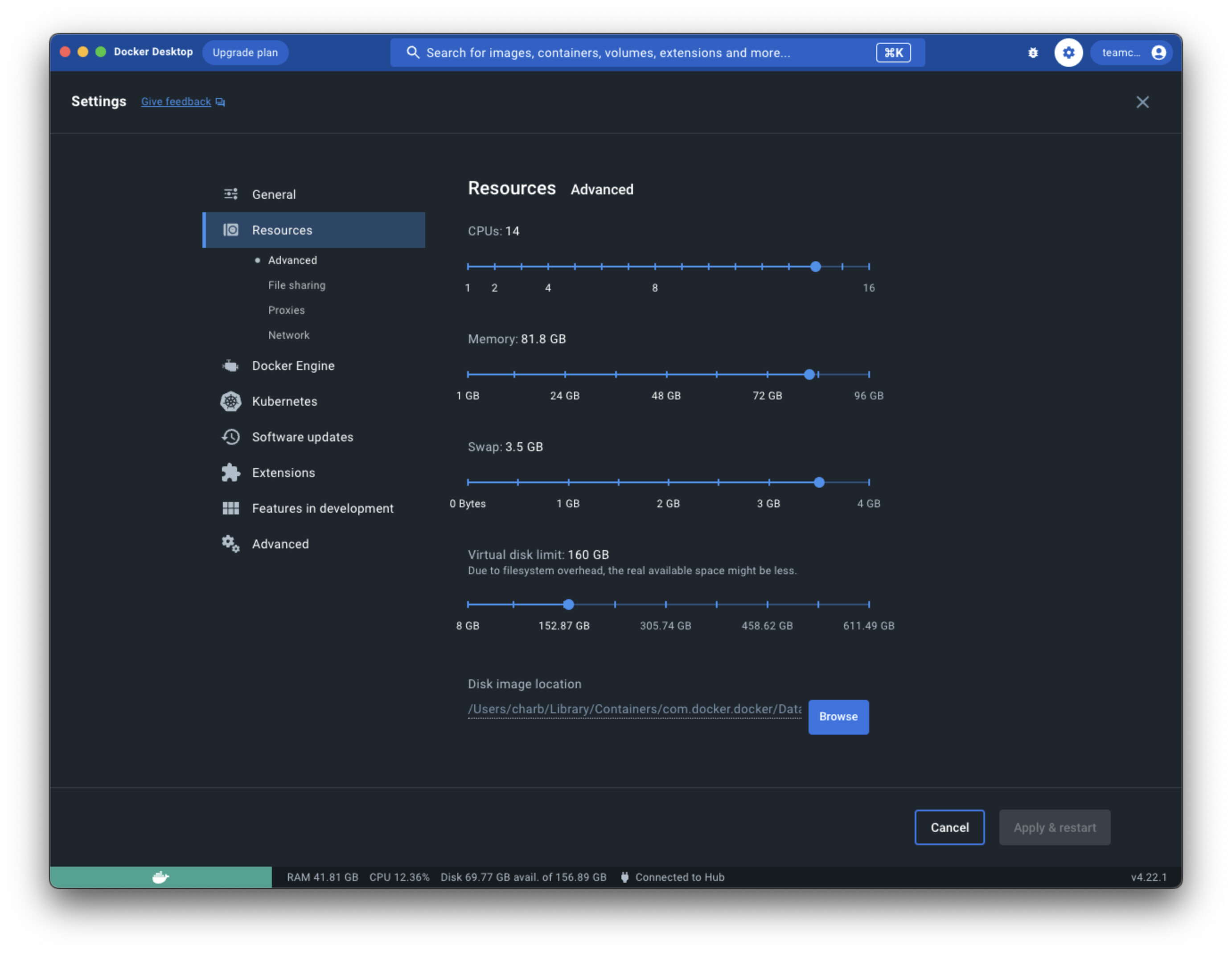Click the Browse button
This screenshot has height=954, width=1232.
(838, 716)
